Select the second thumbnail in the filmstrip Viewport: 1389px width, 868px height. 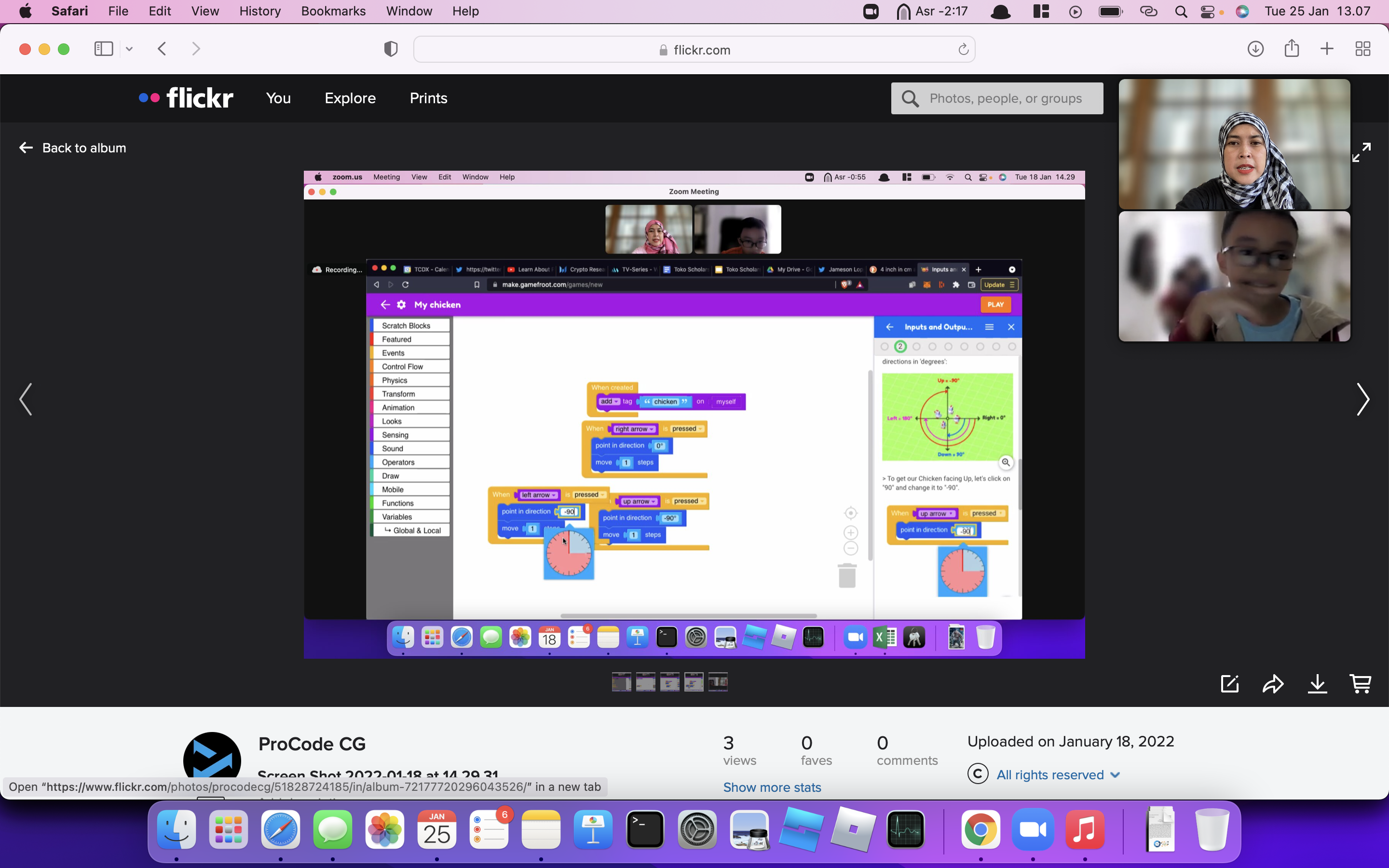click(645, 681)
